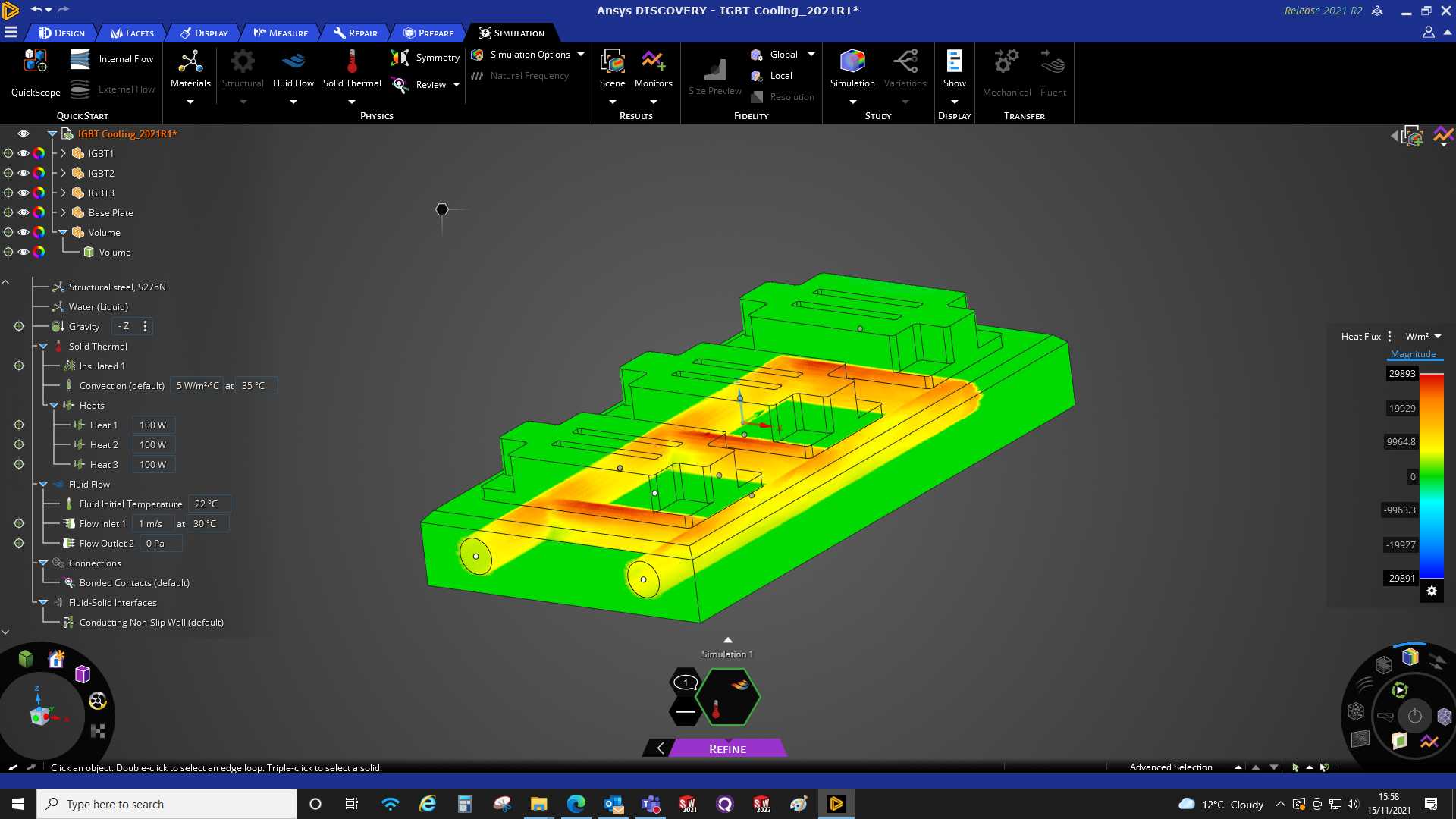Click the Simulation 1 label
The width and height of the screenshot is (1456, 819).
pyautogui.click(x=726, y=654)
